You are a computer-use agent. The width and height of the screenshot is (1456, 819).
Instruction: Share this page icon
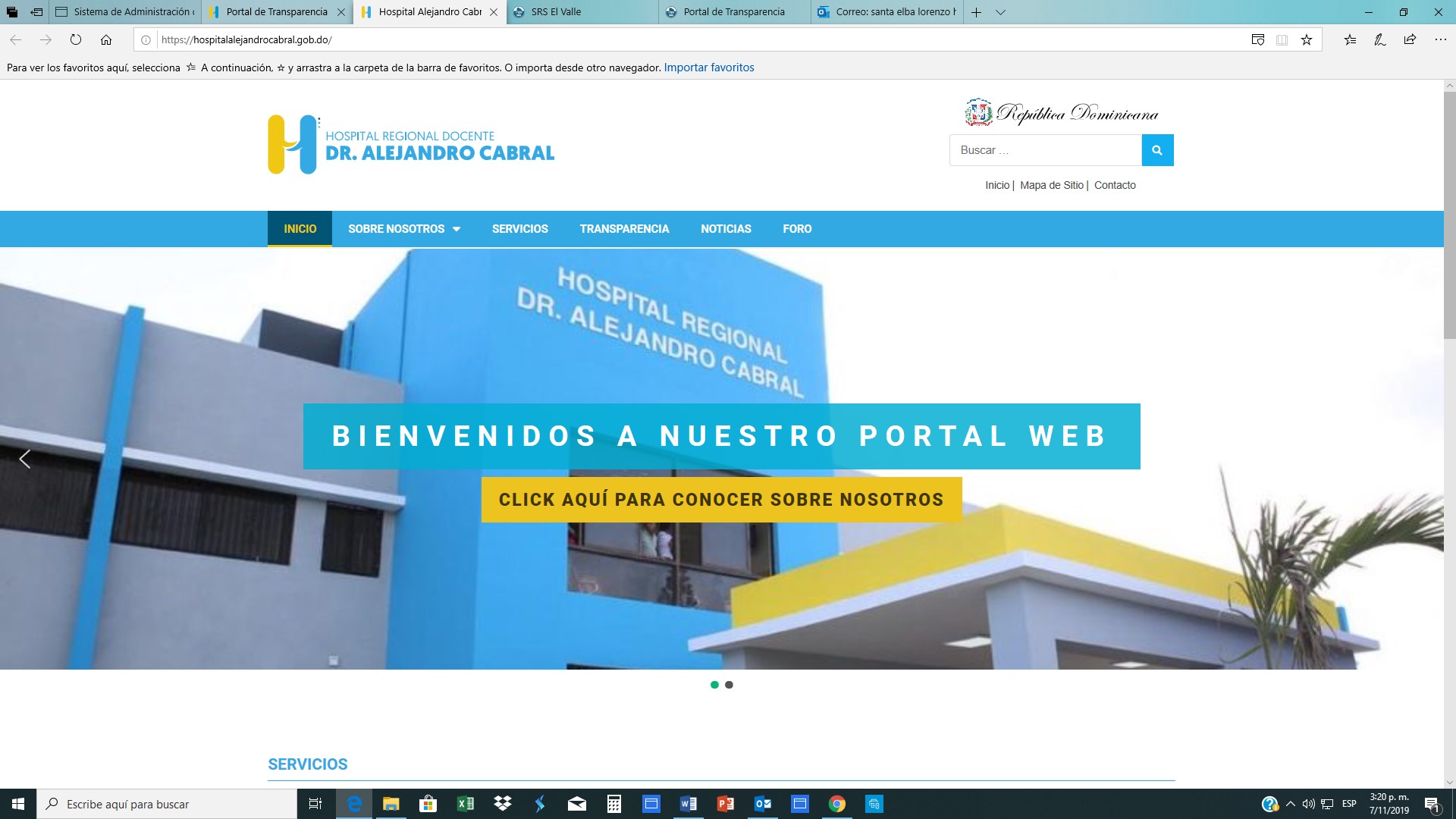pos(1410,40)
